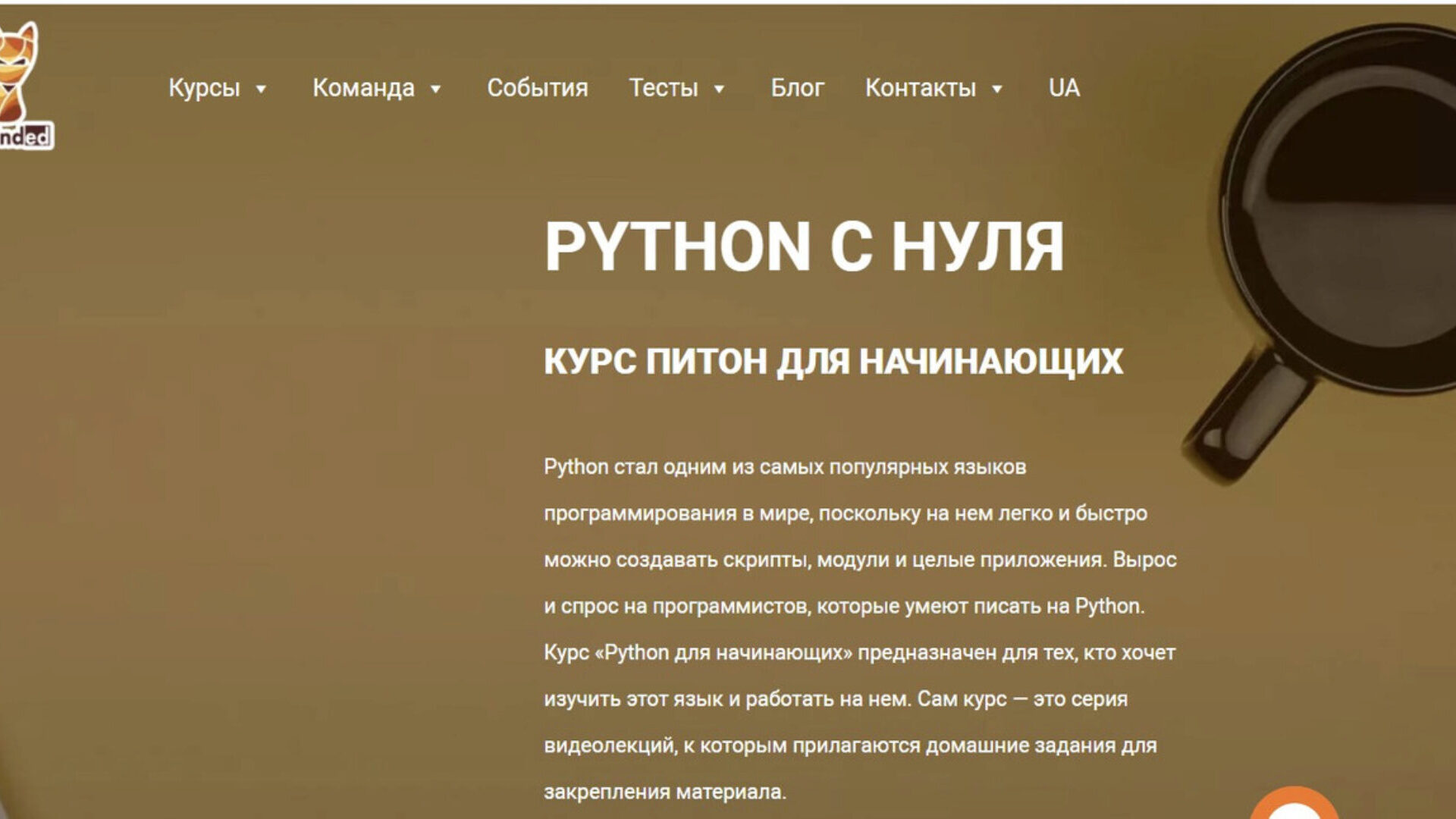The image size is (1456, 819).
Task: Click the line starting 'видеолекций, к которым'
Action: click(849, 746)
